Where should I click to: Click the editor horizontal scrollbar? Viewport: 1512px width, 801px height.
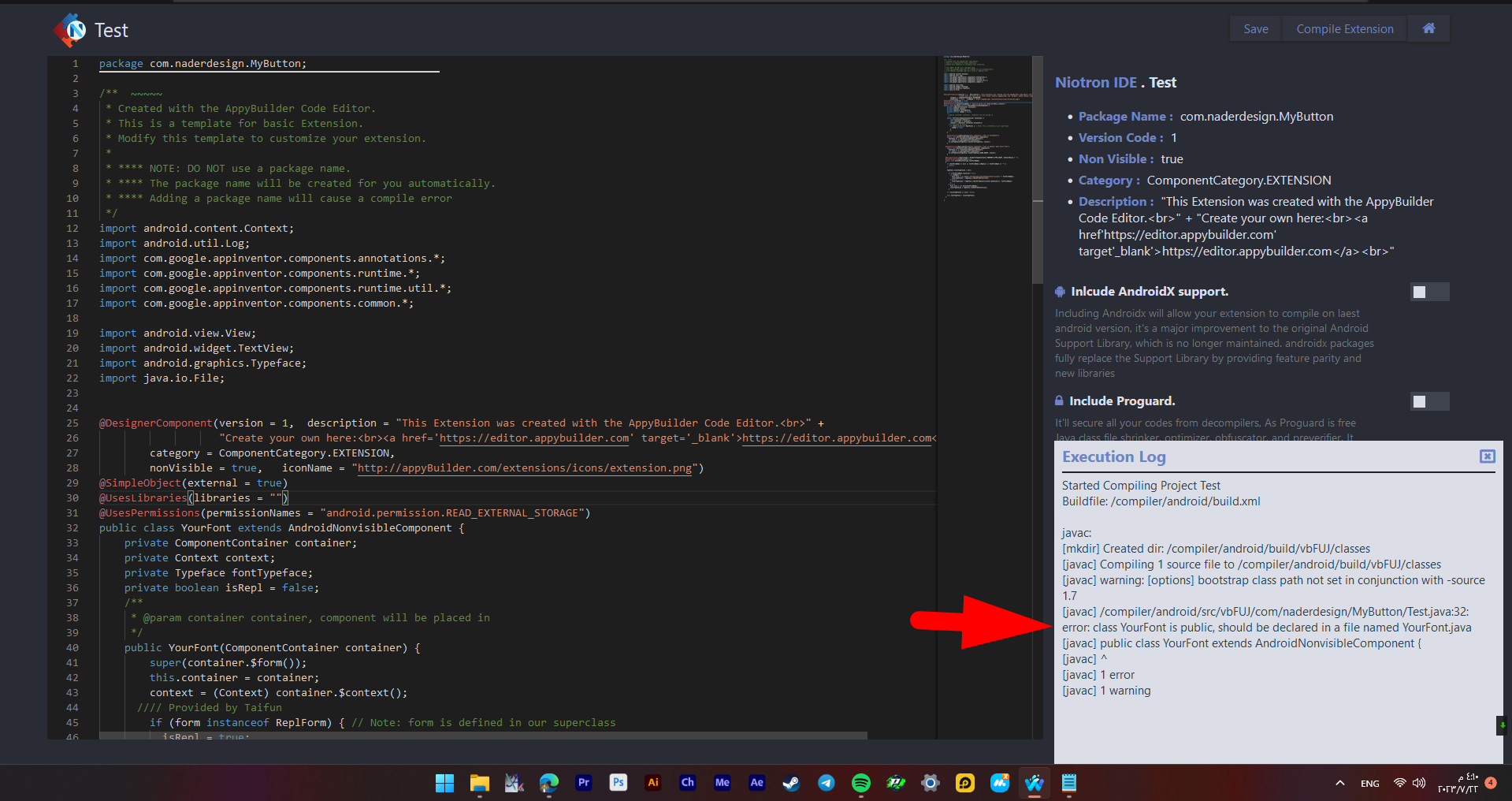483,736
